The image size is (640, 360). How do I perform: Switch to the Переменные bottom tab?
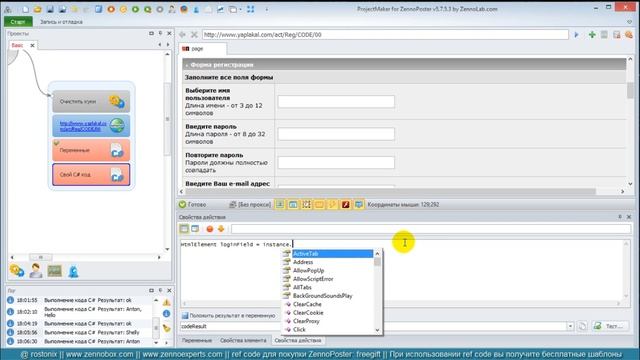click(x=197, y=340)
